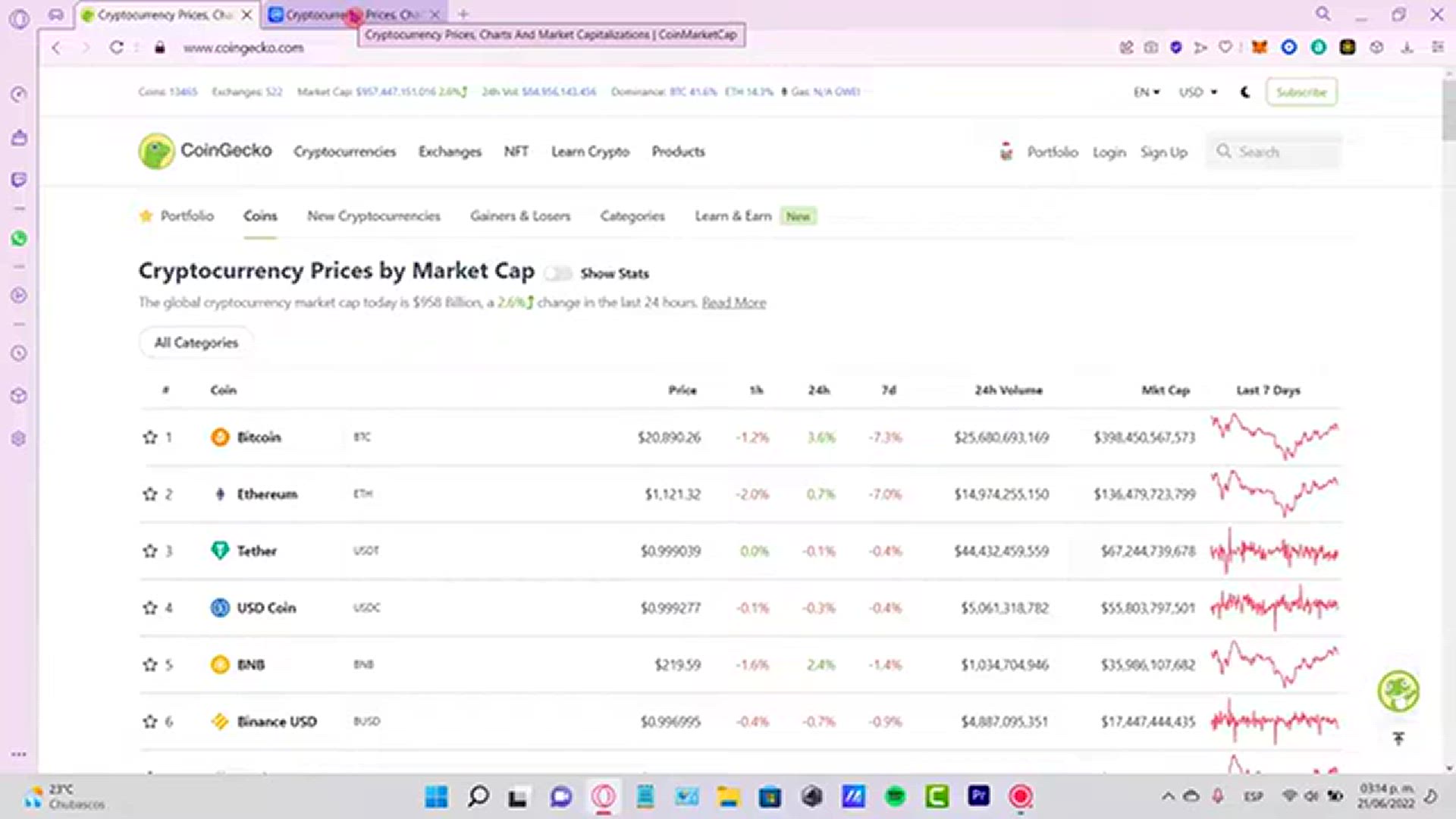The image size is (1456, 819).
Task: Favorite Tether with its star icon
Action: pos(149,551)
